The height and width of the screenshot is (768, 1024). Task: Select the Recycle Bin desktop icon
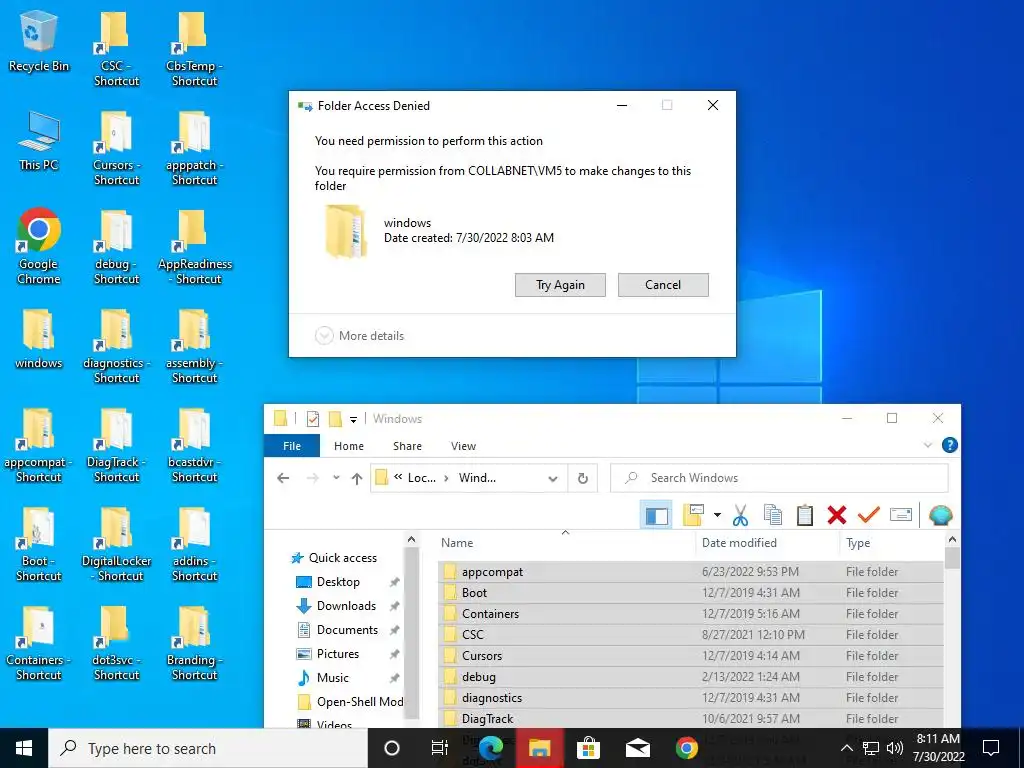[39, 42]
